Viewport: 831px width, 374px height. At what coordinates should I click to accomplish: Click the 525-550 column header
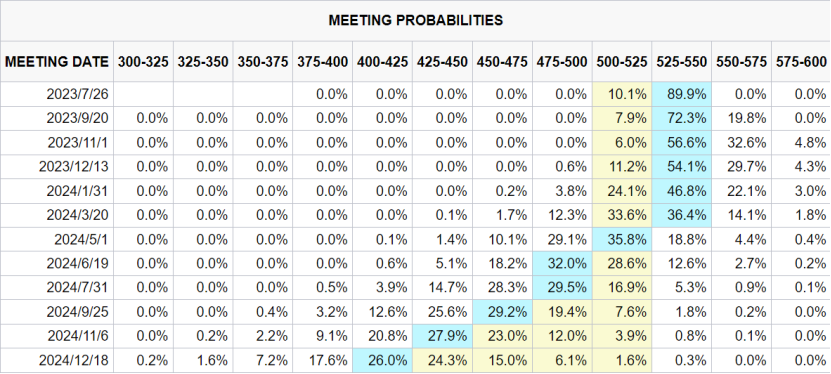coord(682,62)
